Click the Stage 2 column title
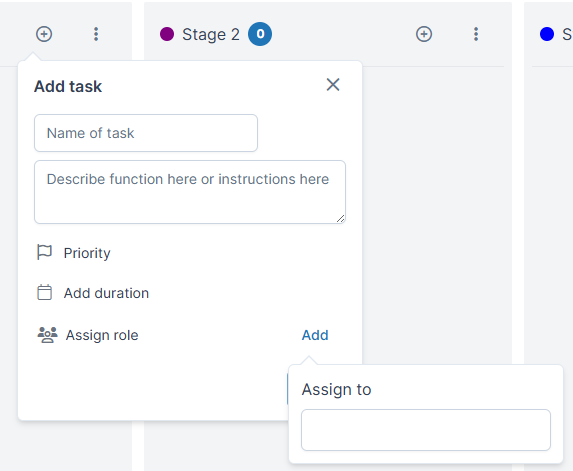 [211, 34]
